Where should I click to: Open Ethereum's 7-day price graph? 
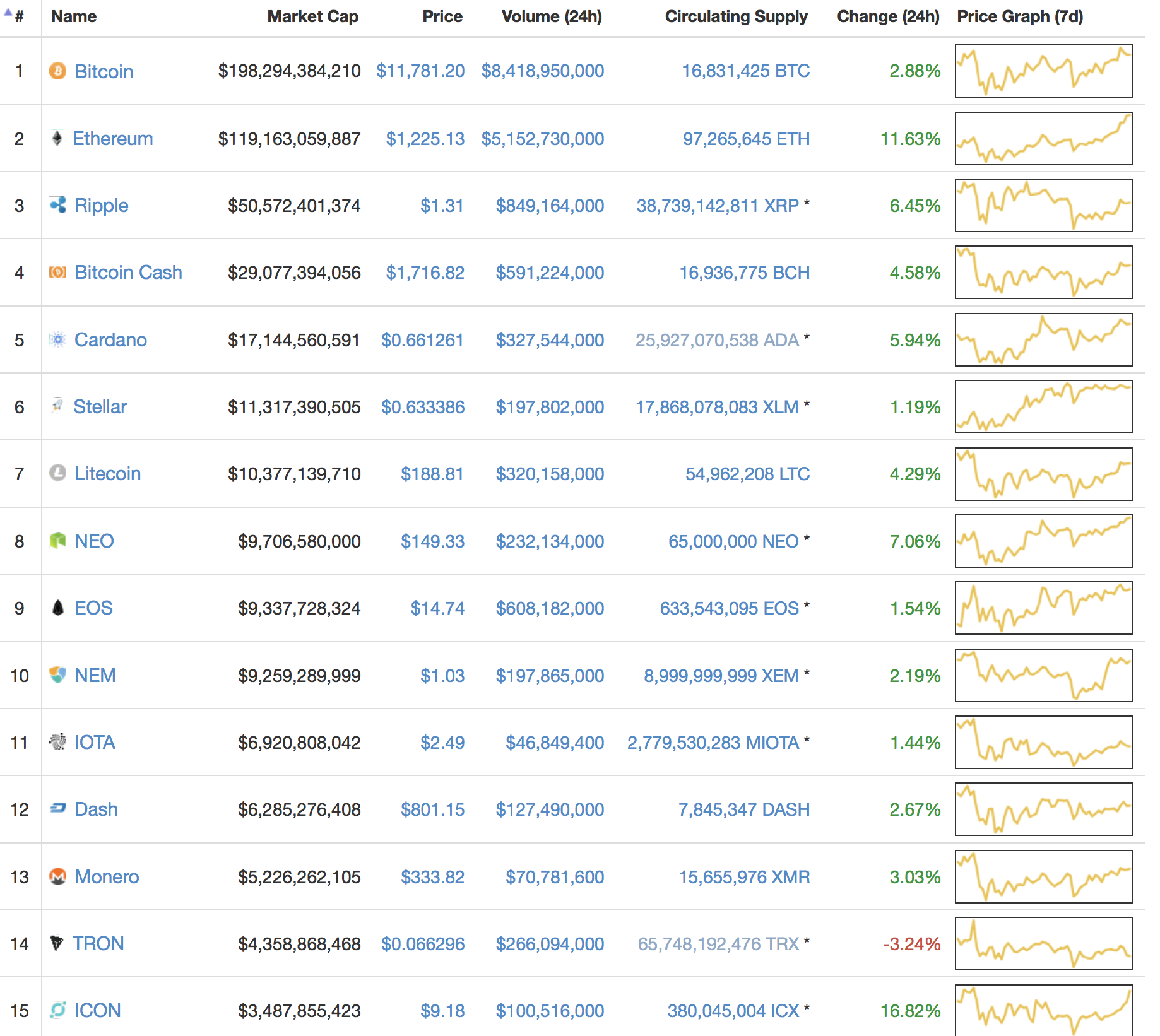click(1043, 138)
